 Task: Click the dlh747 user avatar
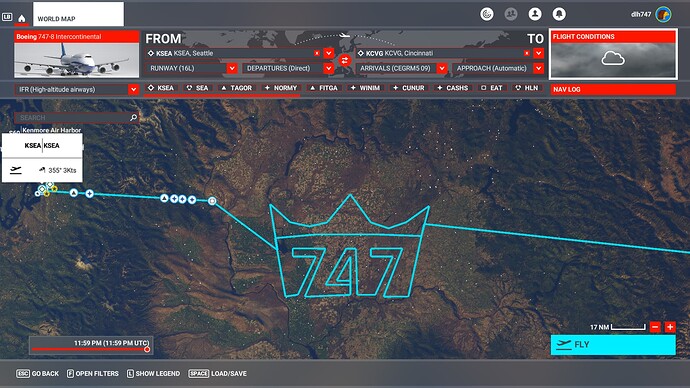click(x=663, y=14)
